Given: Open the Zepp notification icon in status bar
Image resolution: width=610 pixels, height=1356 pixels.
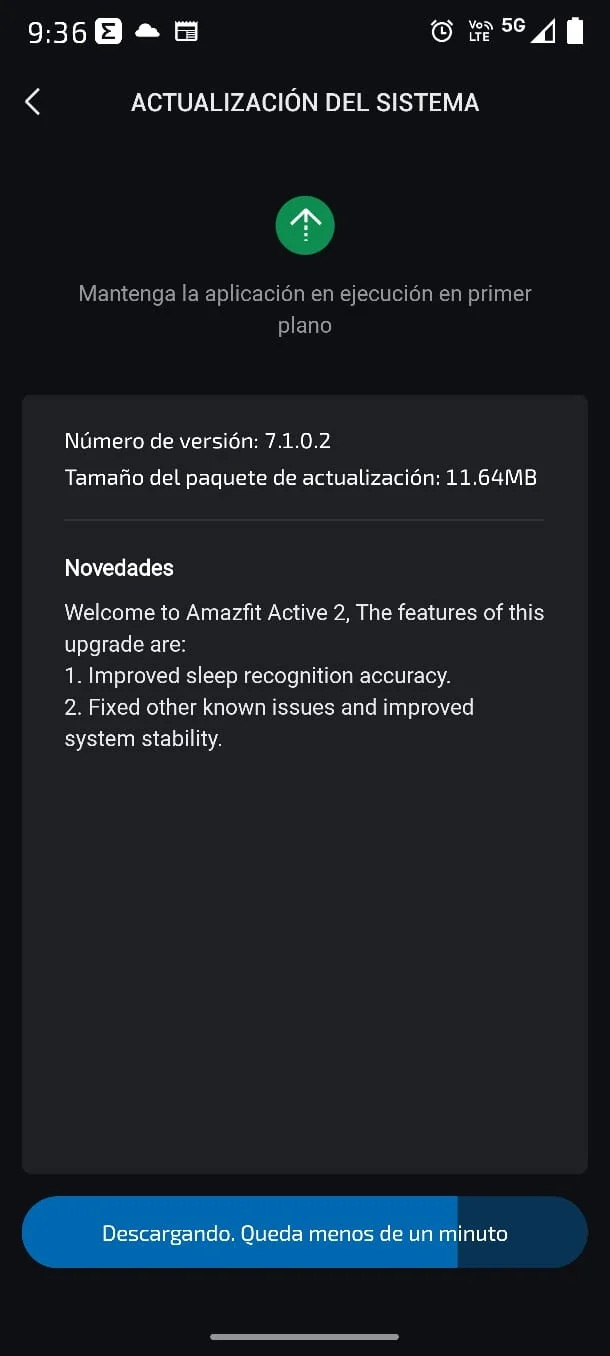Looking at the screenshot, I should [106, 31].
